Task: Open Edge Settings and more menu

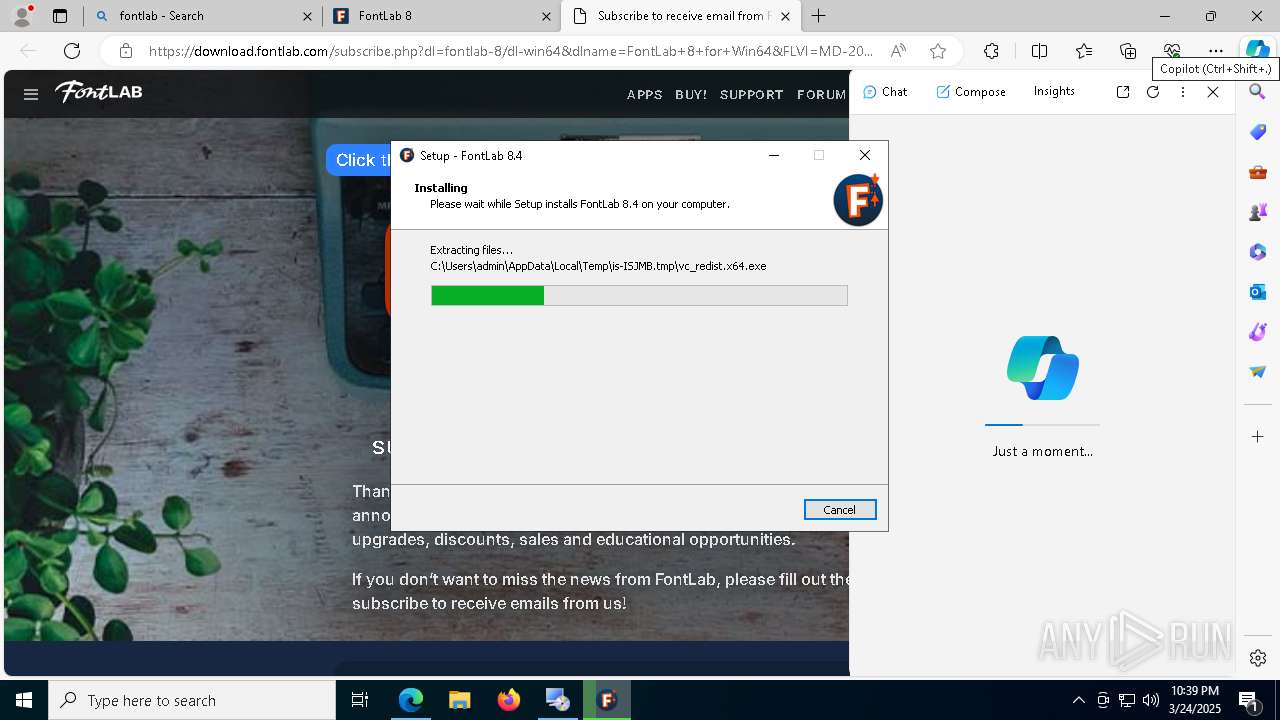Action: click(1216, 51)
